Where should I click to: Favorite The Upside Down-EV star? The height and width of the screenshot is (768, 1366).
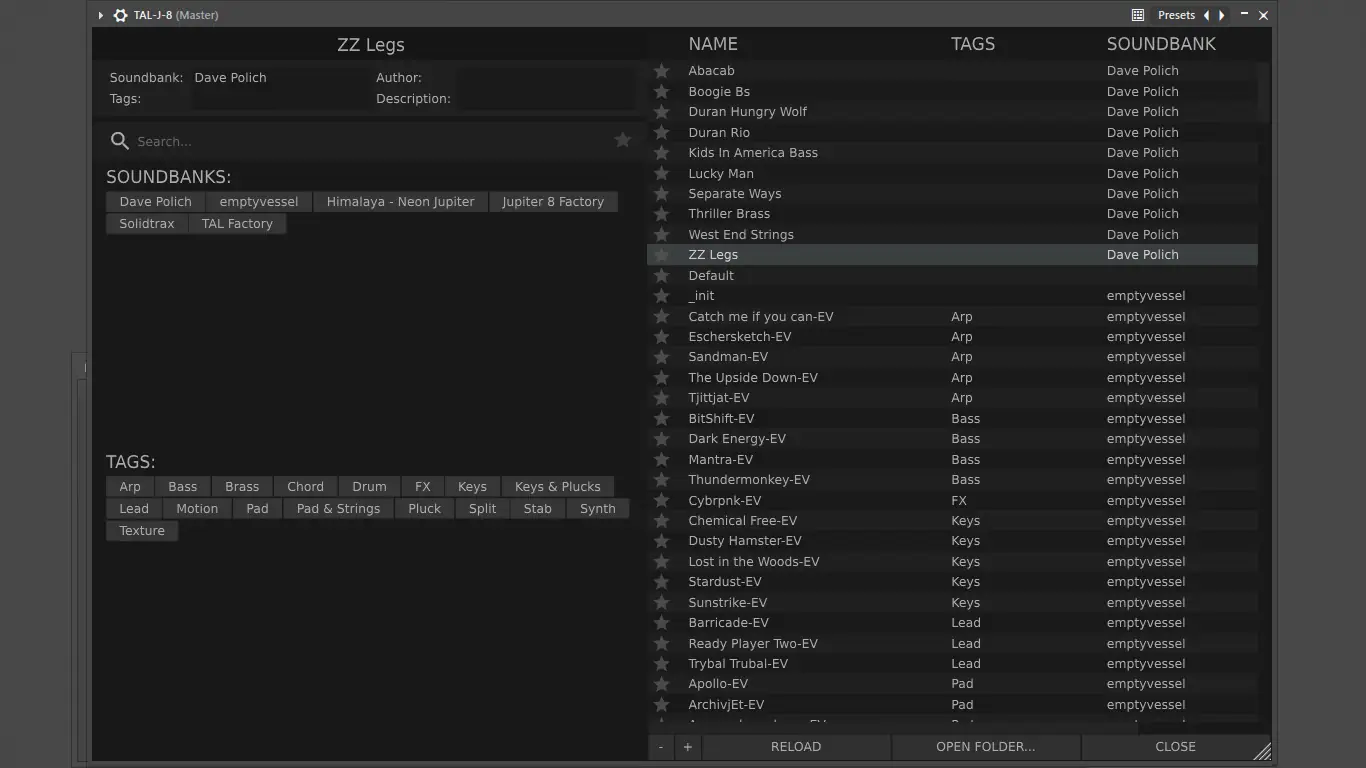(x=661, y=378)
